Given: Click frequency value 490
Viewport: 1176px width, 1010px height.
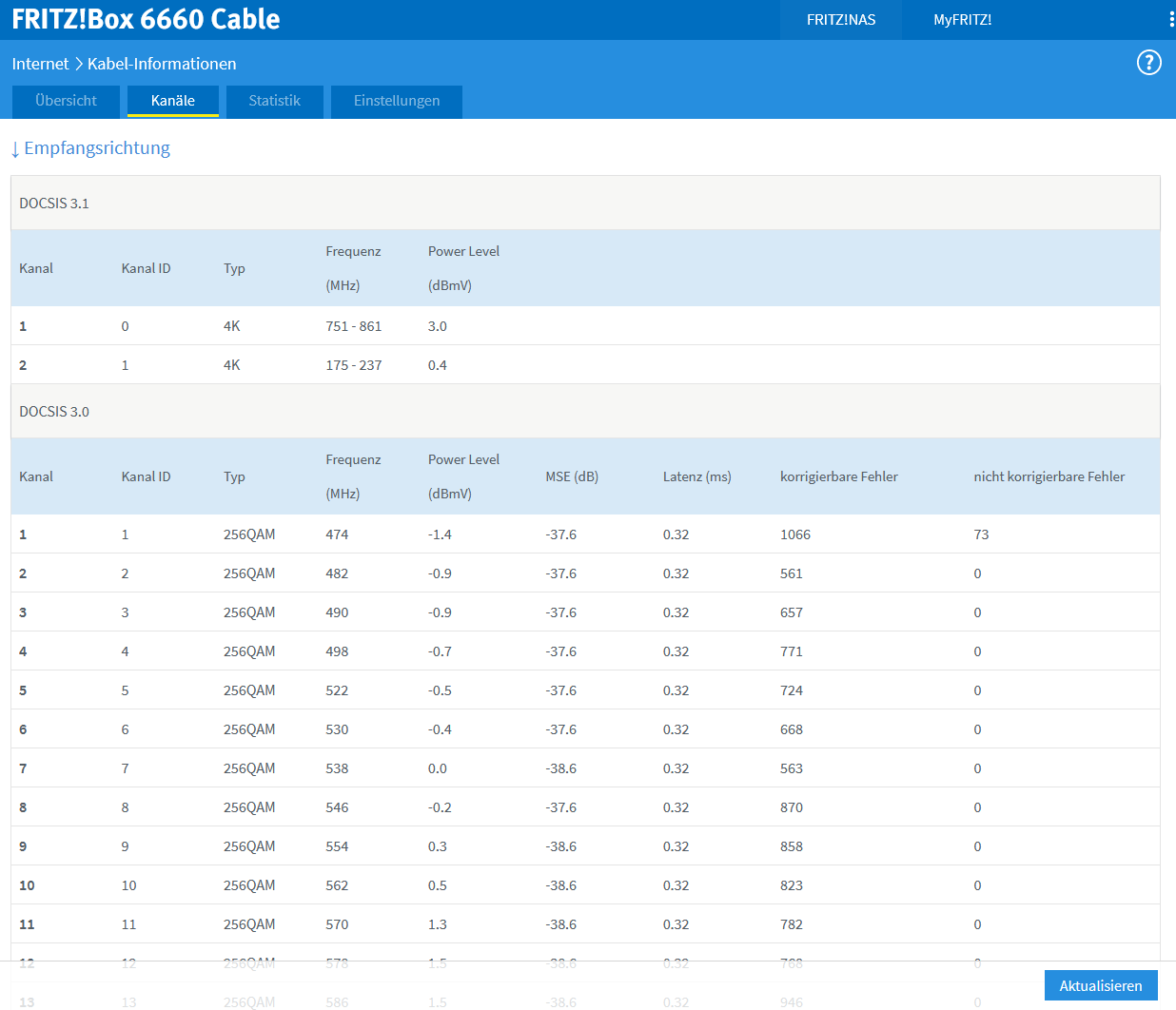Looking at the screenshot, I should pos(337,612).
